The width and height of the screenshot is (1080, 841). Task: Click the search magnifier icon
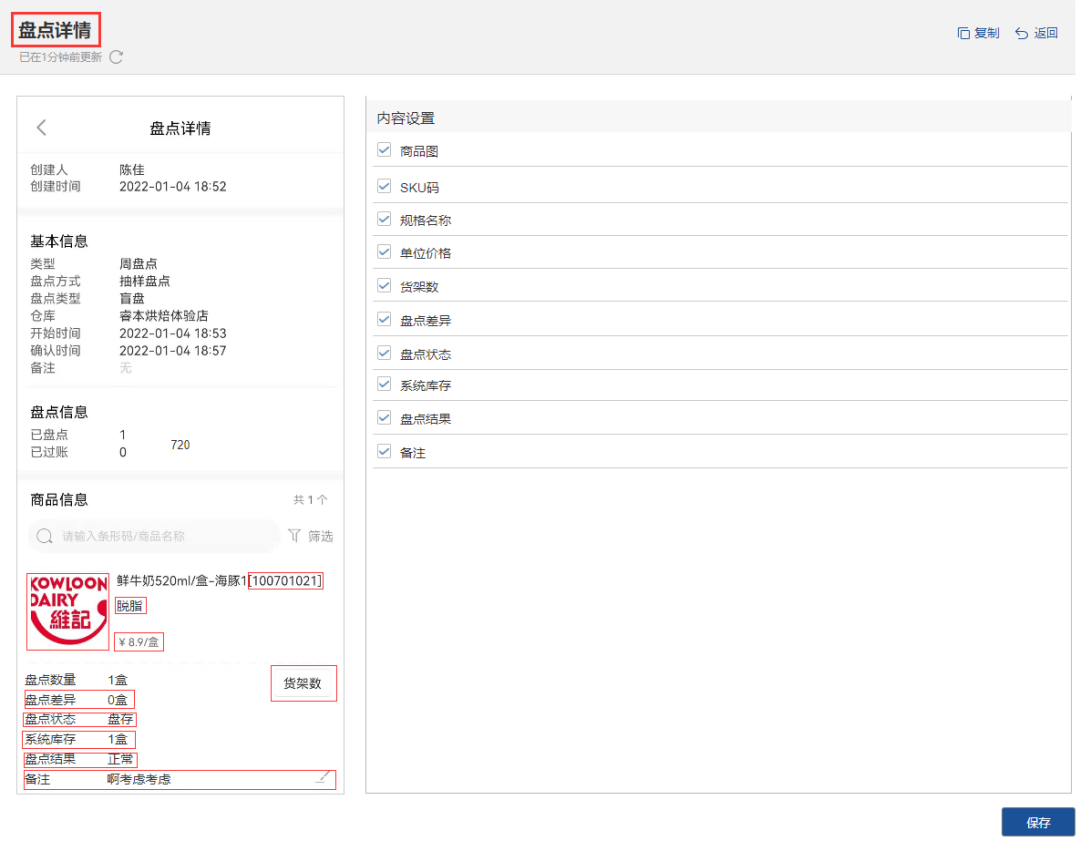(x=44, y=536)
